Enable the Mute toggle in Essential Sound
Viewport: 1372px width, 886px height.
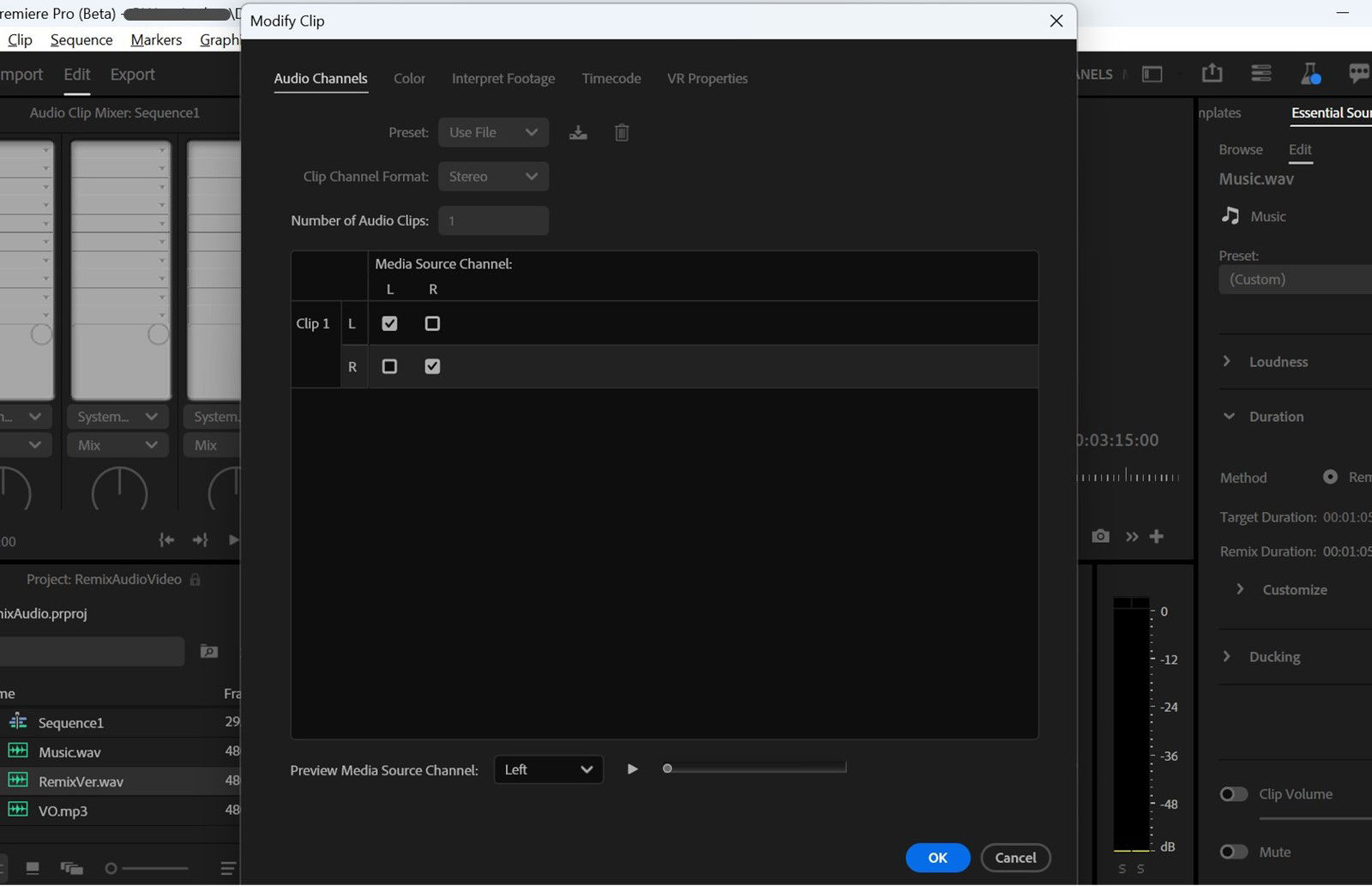point(1233,851)
